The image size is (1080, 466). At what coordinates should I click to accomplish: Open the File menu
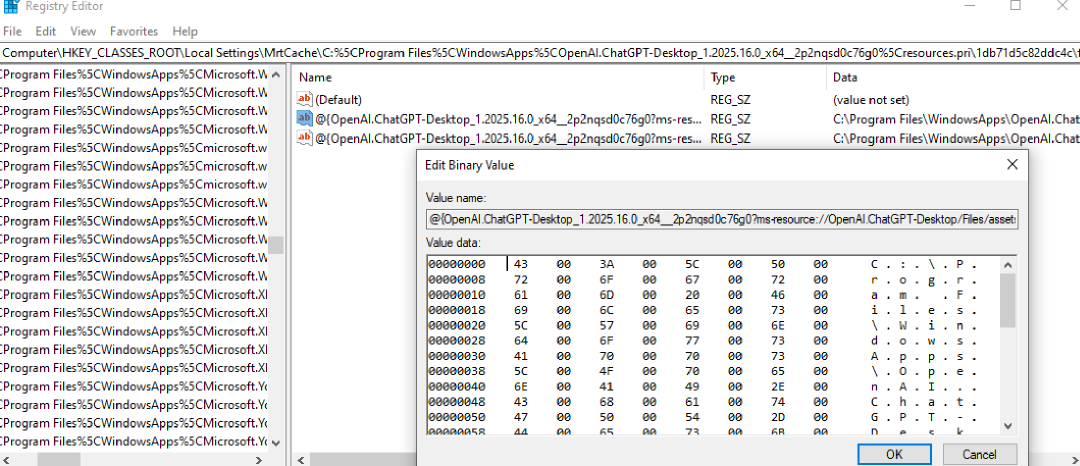12,31
